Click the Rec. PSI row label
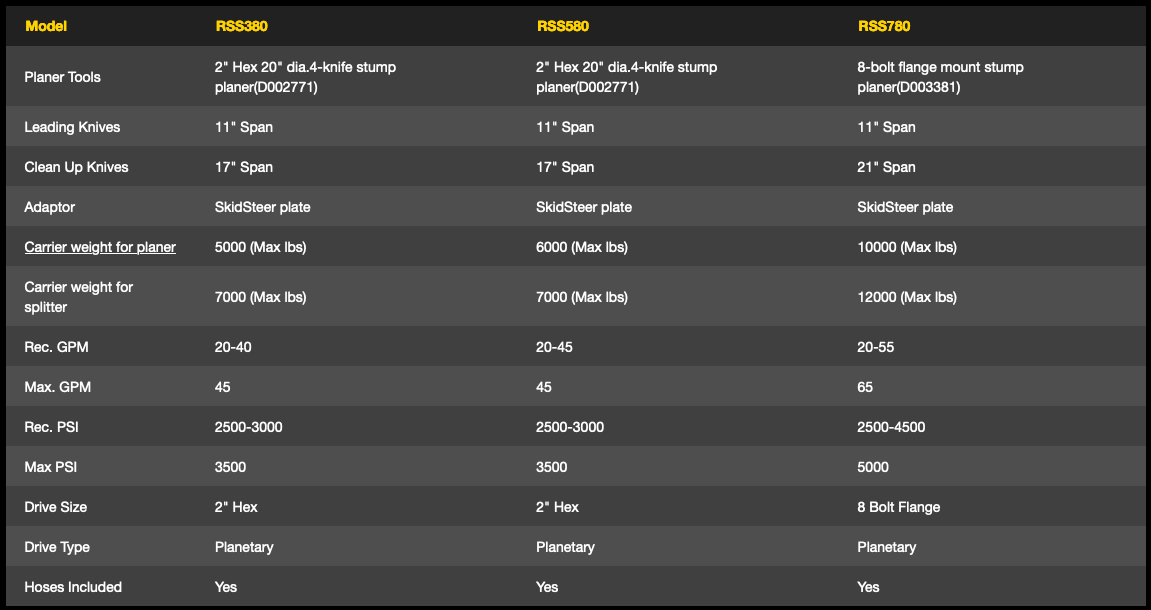The width and height of the screenshot is (1151, 610). click(x=52, y=427)
